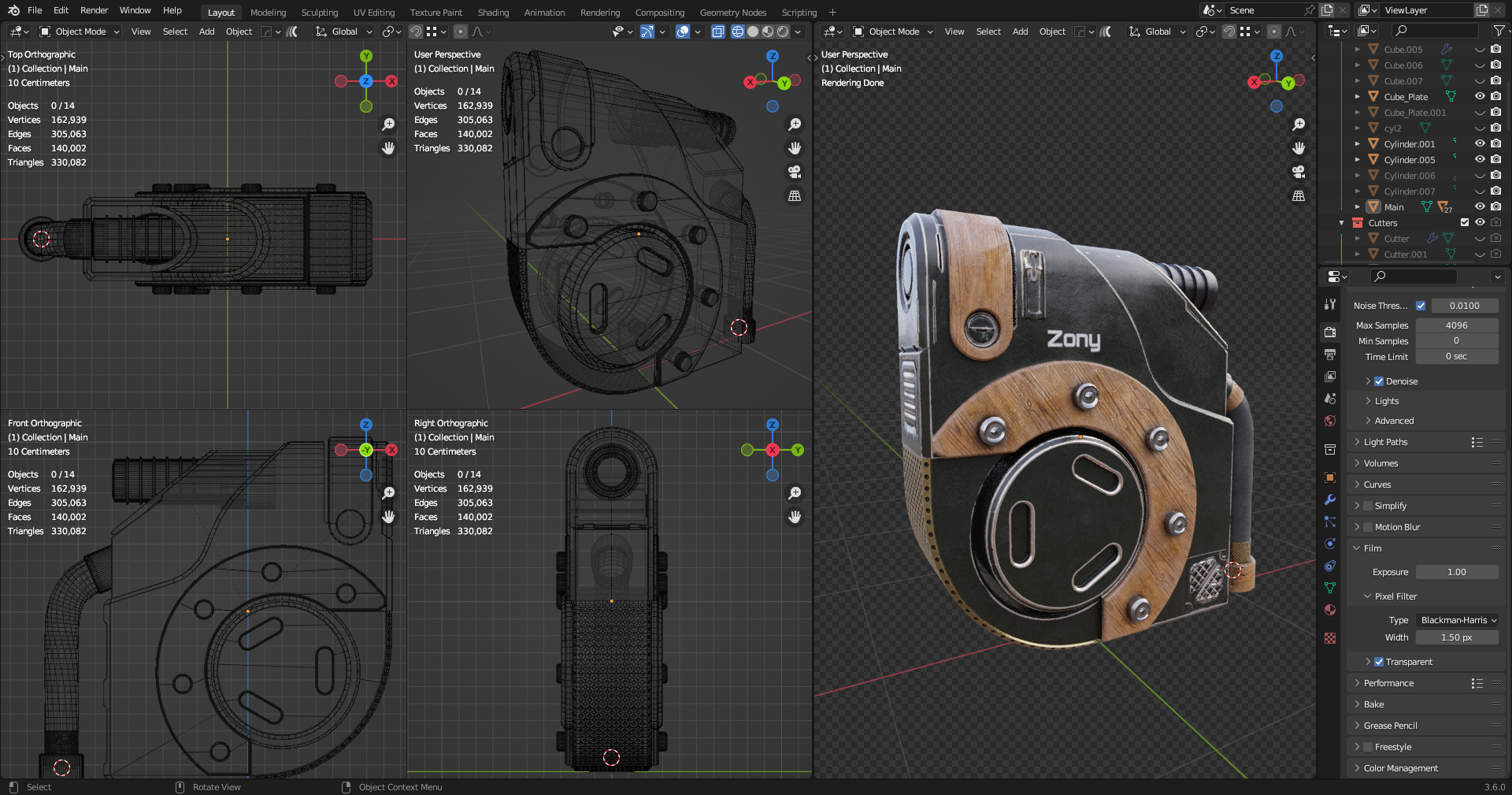Screen dimensions: 1512x795
Task: Uncheck the Transparent film checkbox
Action: [x=1379, y=662]
